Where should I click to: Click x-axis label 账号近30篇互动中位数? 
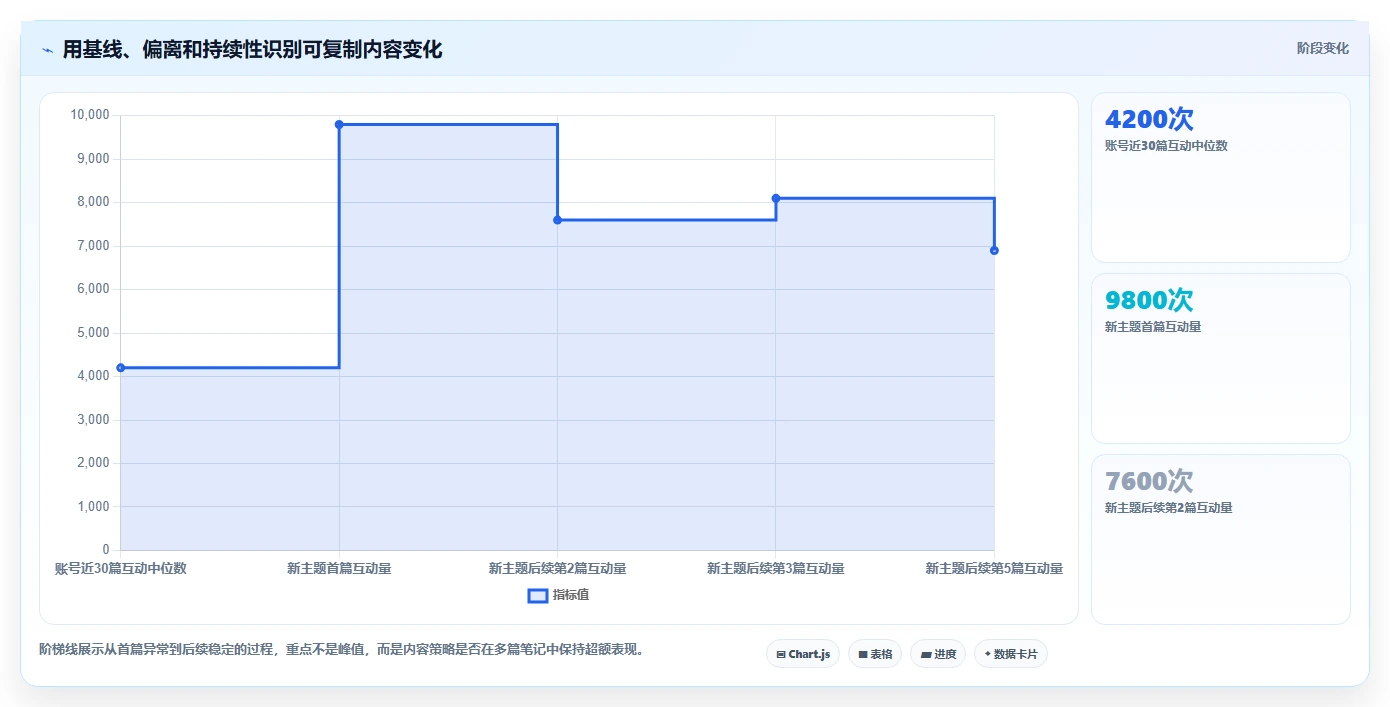[x=120, y=568]
